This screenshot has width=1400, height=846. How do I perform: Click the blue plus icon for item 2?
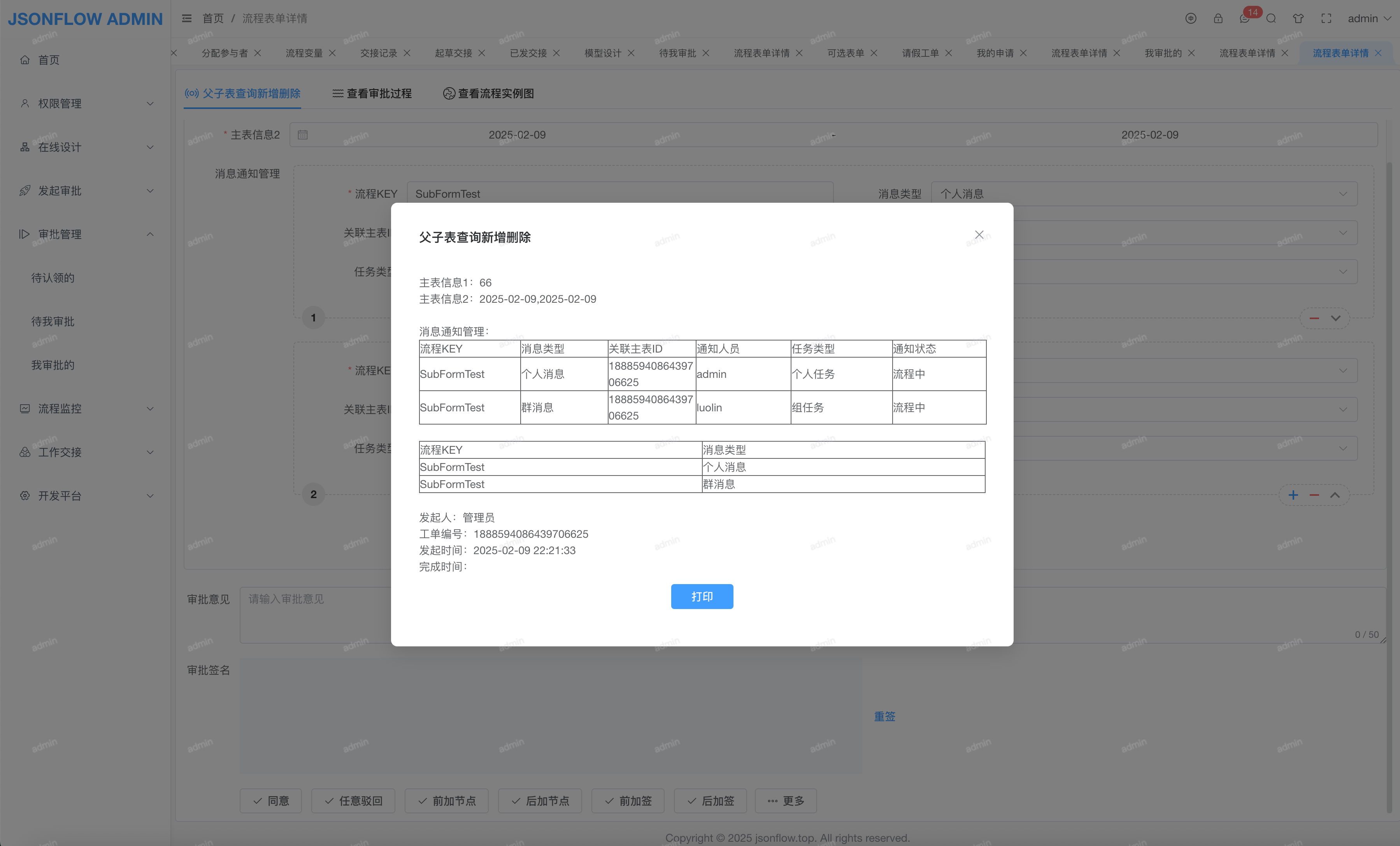(x=1293, y=495)
